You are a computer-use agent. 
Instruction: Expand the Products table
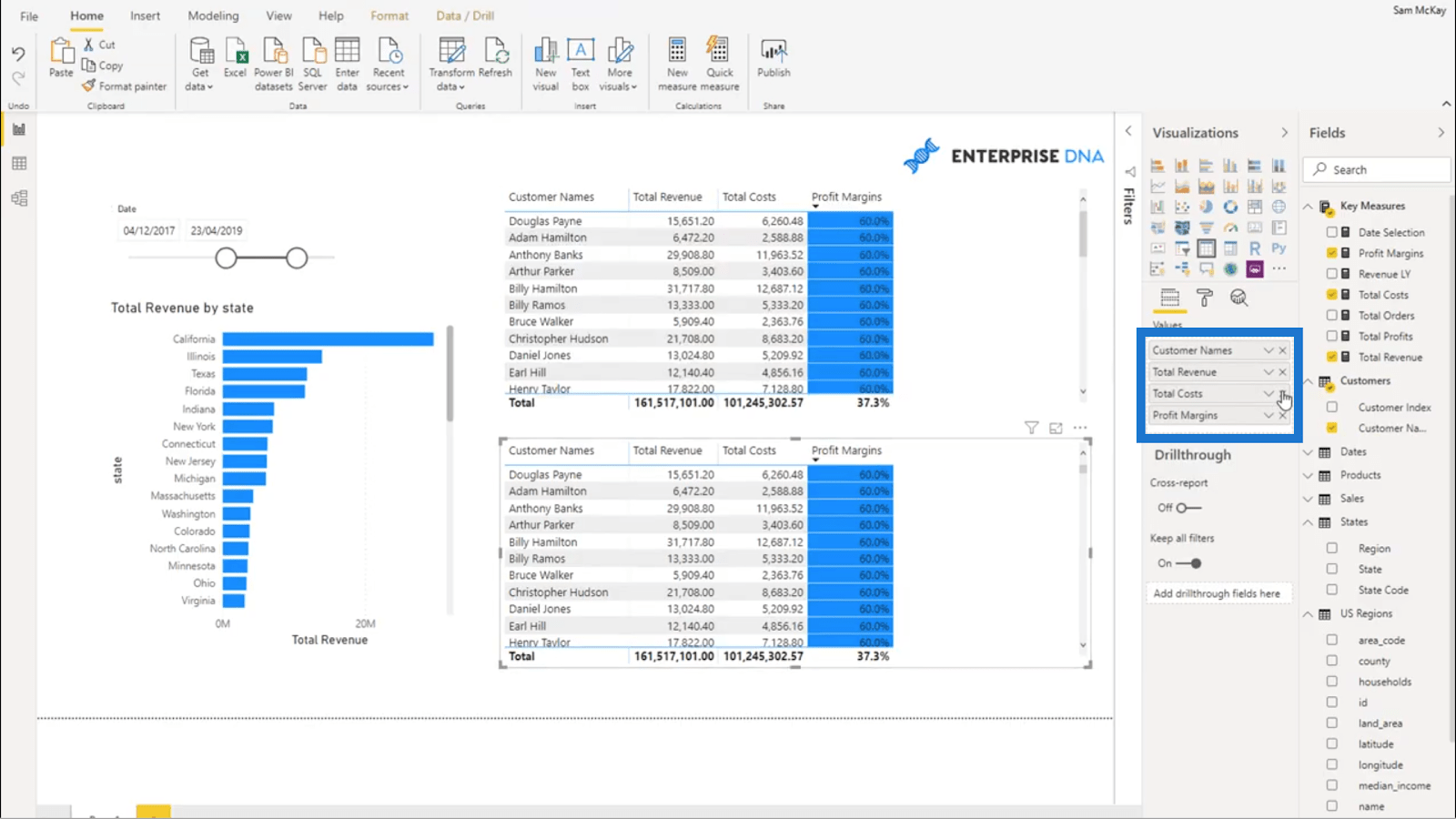[x=1308, y=476]
